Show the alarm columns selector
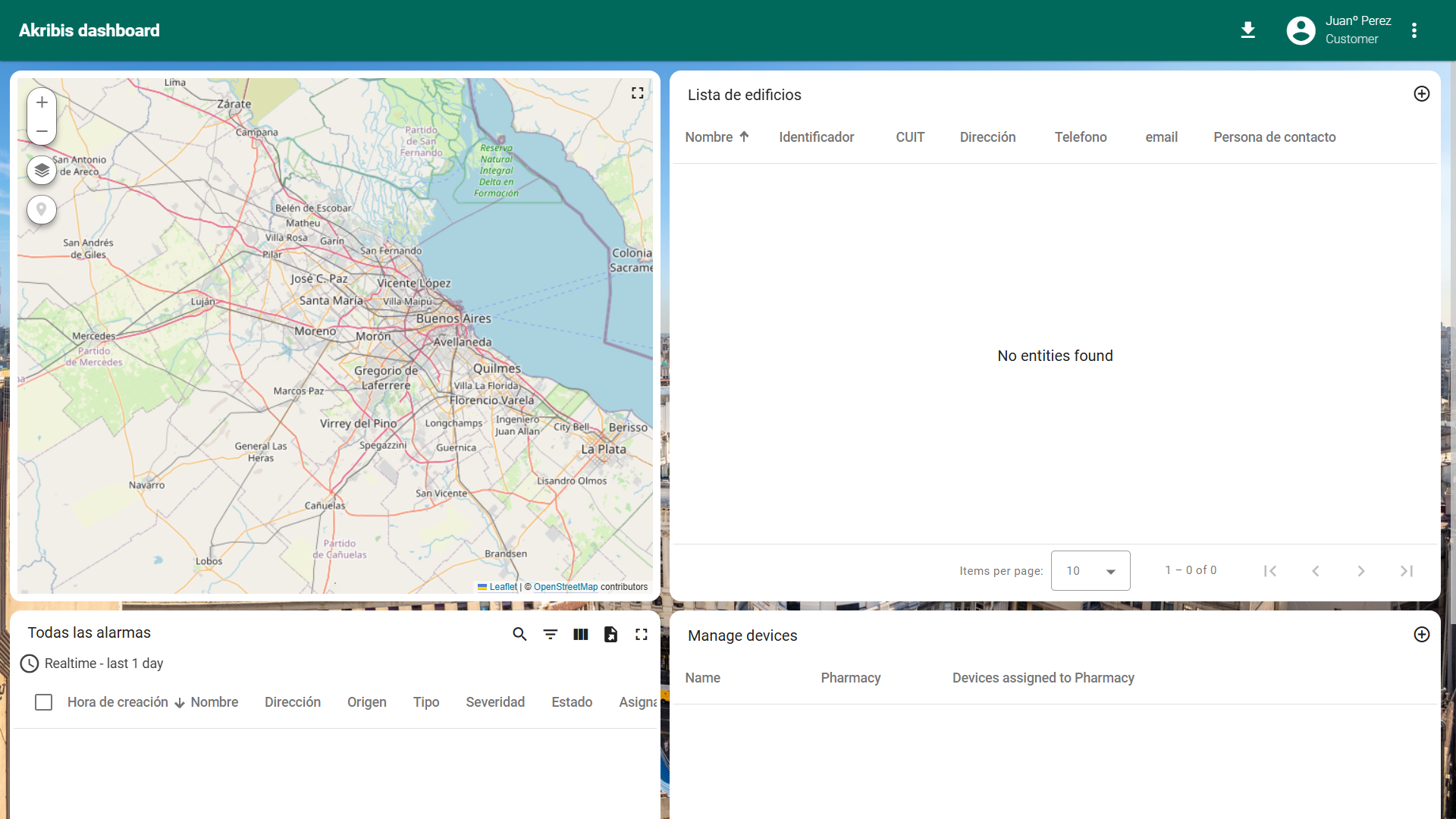This screenshot has height=819, width=1456. click(x=580, y=634)
